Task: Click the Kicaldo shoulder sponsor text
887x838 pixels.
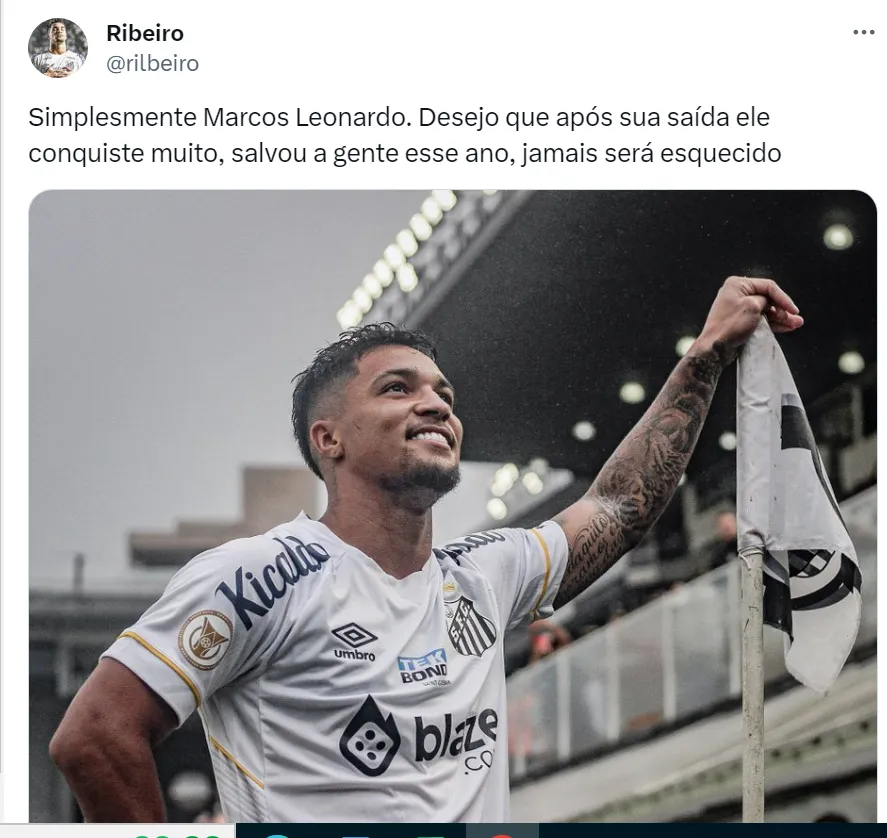Action: pyautogui.click(x=270, y=582)
